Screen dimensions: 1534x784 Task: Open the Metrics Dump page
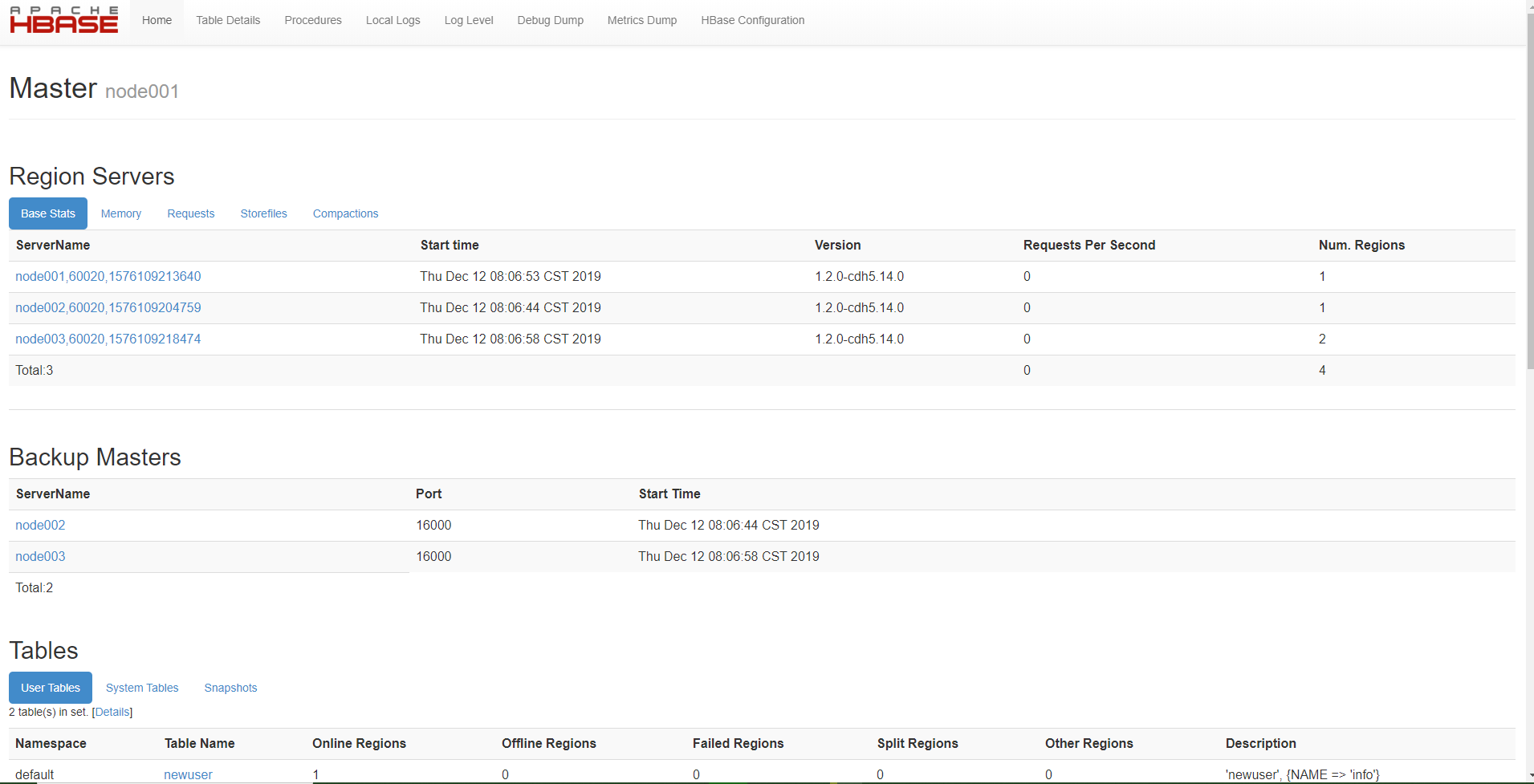642,20
